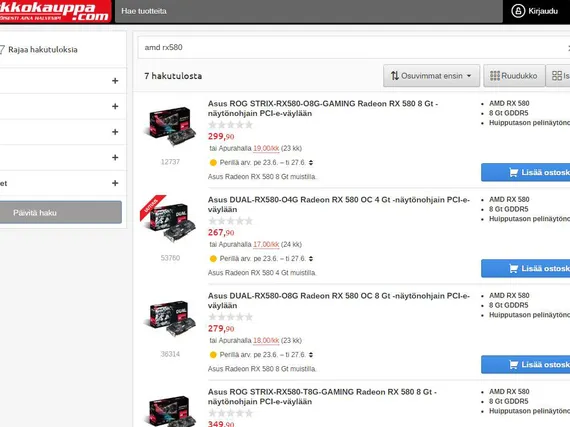Expand delivery estimate arrows for product 12737
This screenshot has height=427, width=570.
click(311, 163)
